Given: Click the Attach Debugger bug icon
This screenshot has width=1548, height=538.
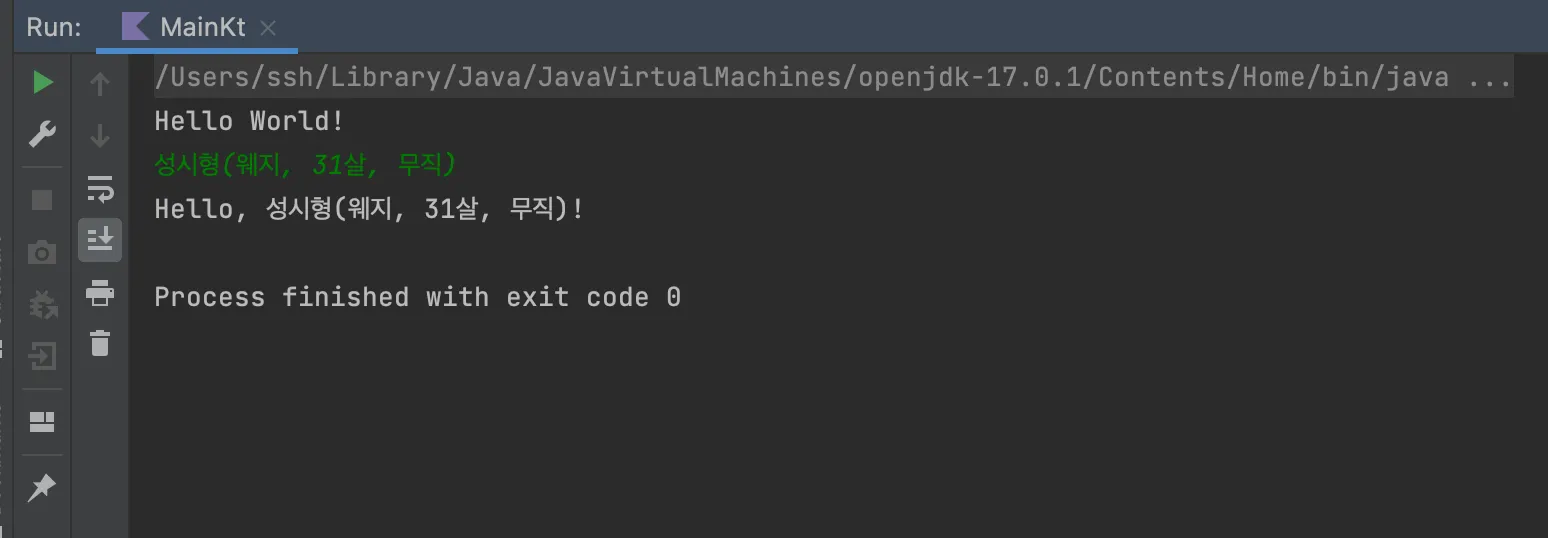Looking at the screenshot, I should pyautogui.click(x=42, y=304).
